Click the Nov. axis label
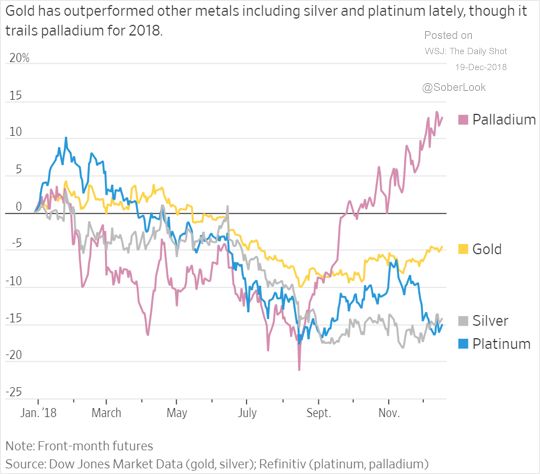This screenshot has width=540, height=474. 389,413
